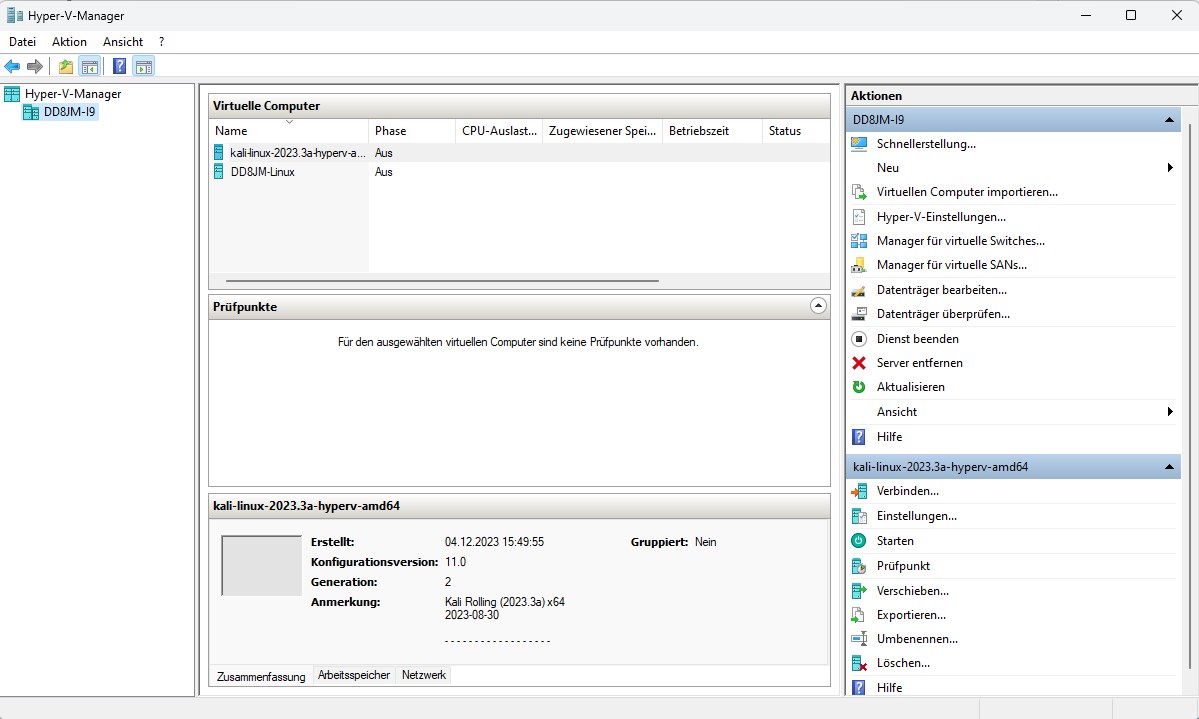Click the Umbenennen action icon

click(859, 639)
